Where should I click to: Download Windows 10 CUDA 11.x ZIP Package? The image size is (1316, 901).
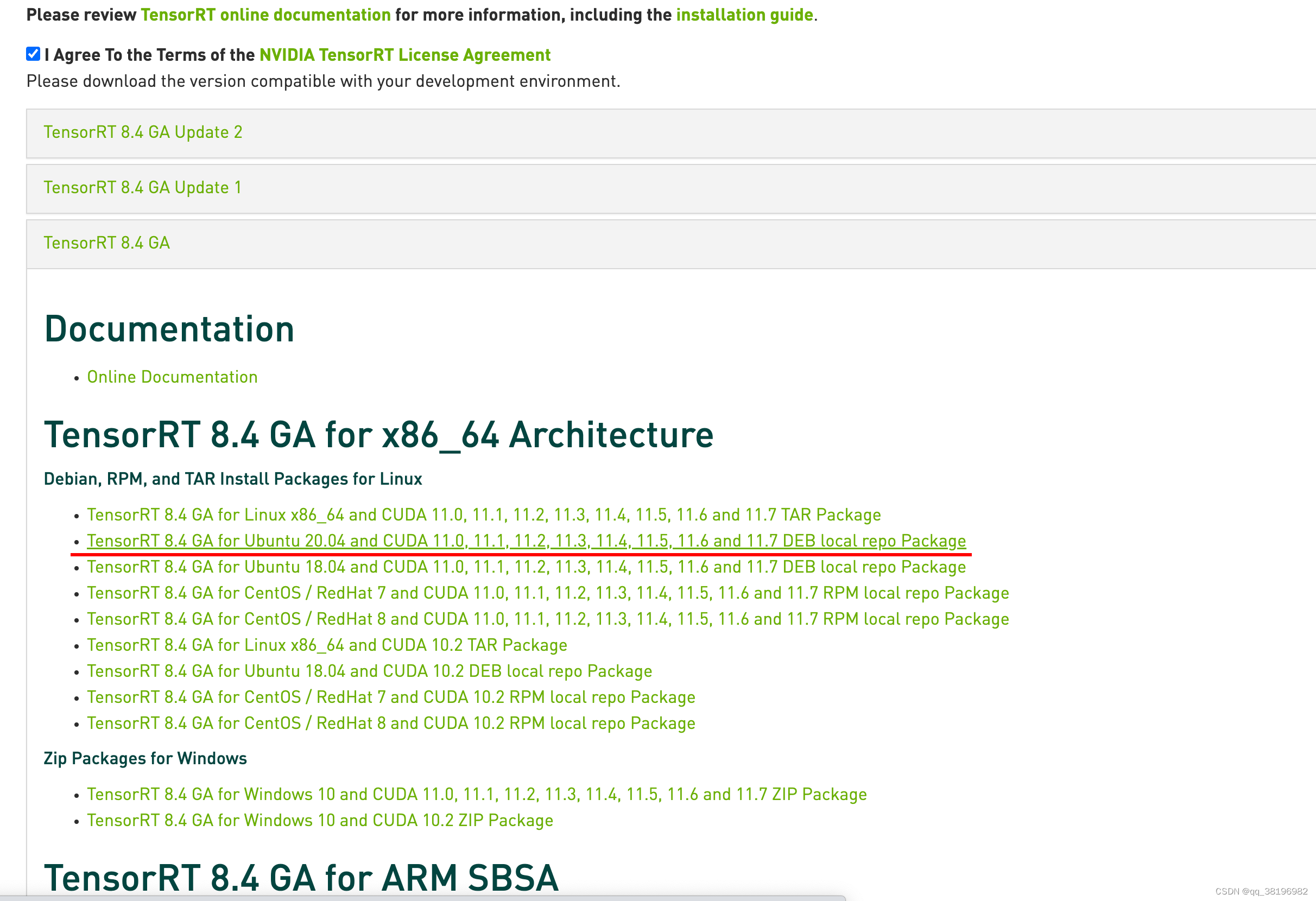[x=477, y=794]
